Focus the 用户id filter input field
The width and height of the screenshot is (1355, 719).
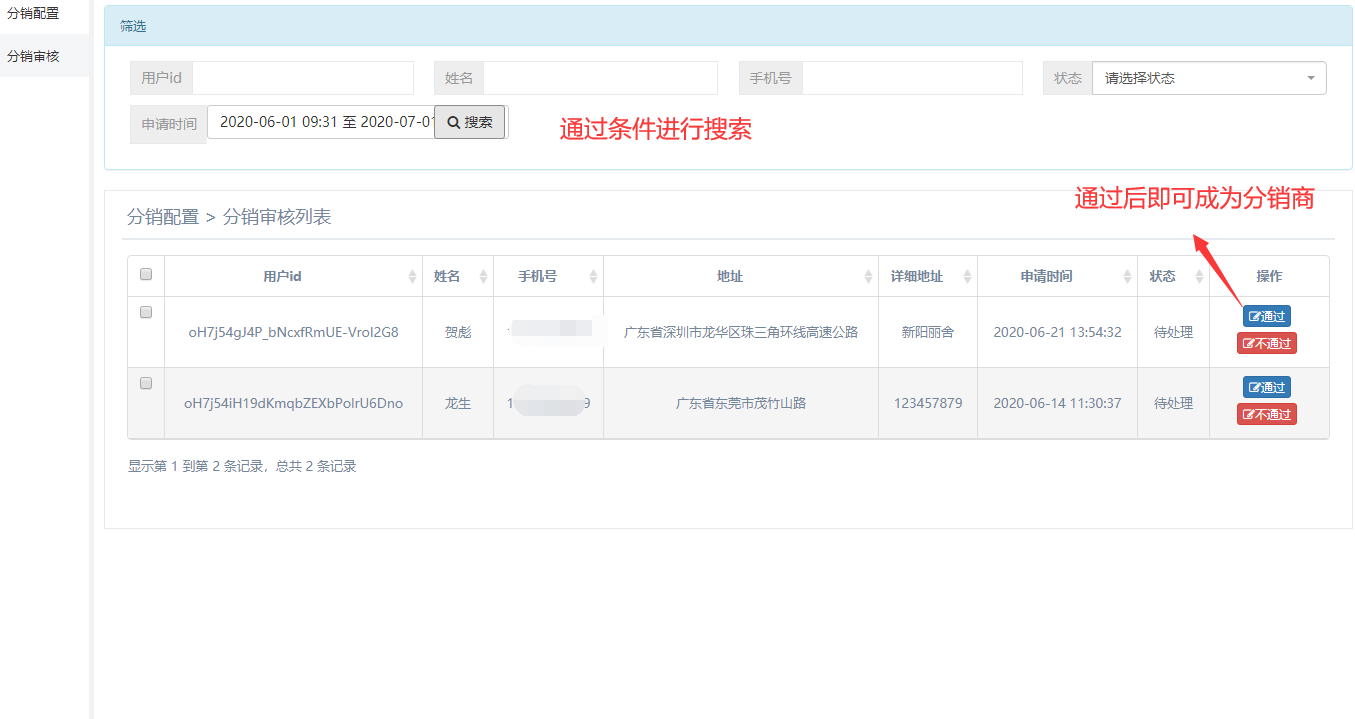(302, 78)
